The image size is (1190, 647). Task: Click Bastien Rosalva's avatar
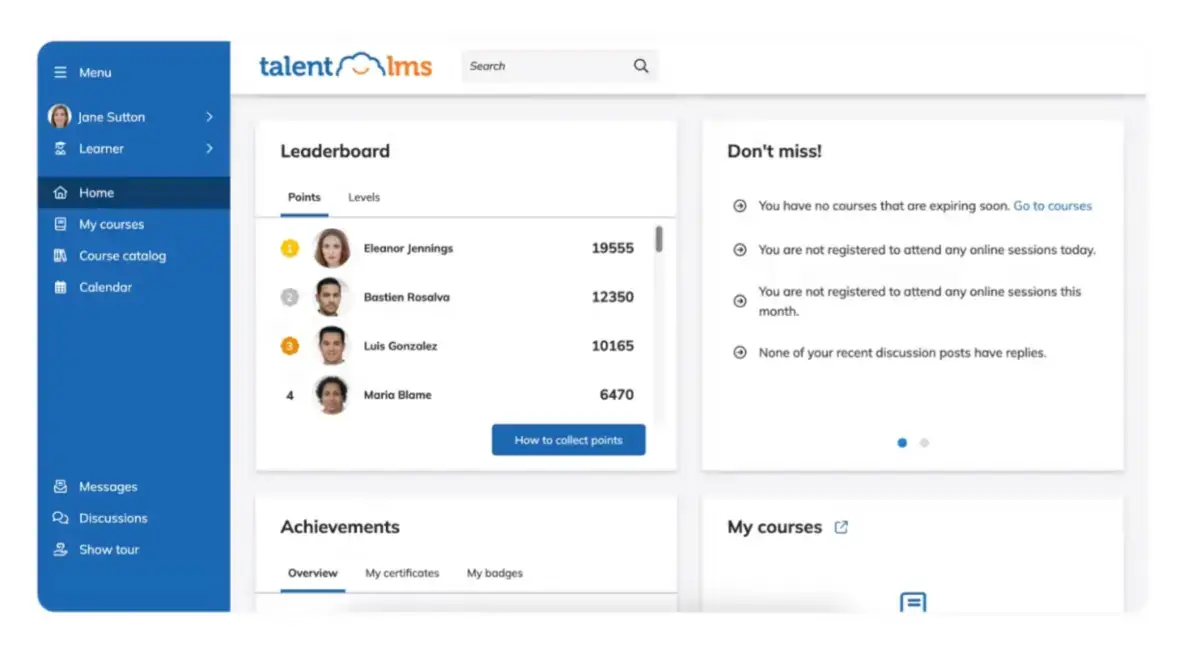[332, 297]
